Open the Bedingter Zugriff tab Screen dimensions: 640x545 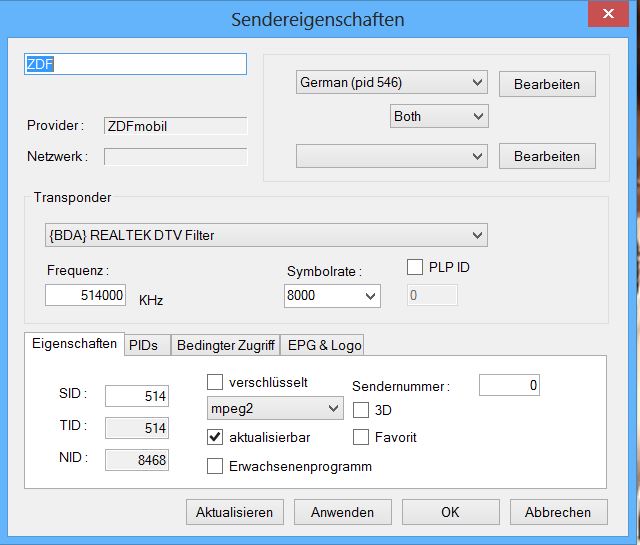(225, 345)
